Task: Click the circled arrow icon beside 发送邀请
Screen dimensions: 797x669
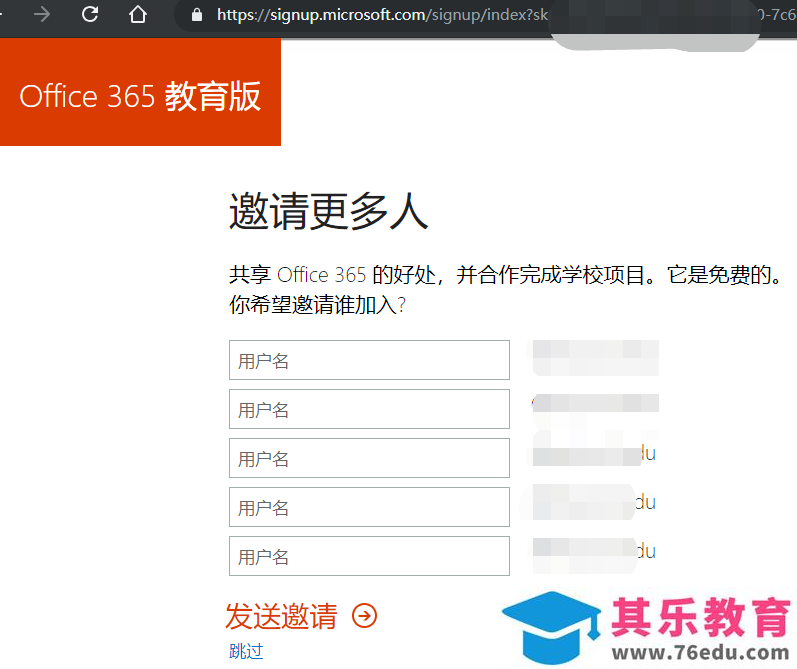Action: coord(364,616)
